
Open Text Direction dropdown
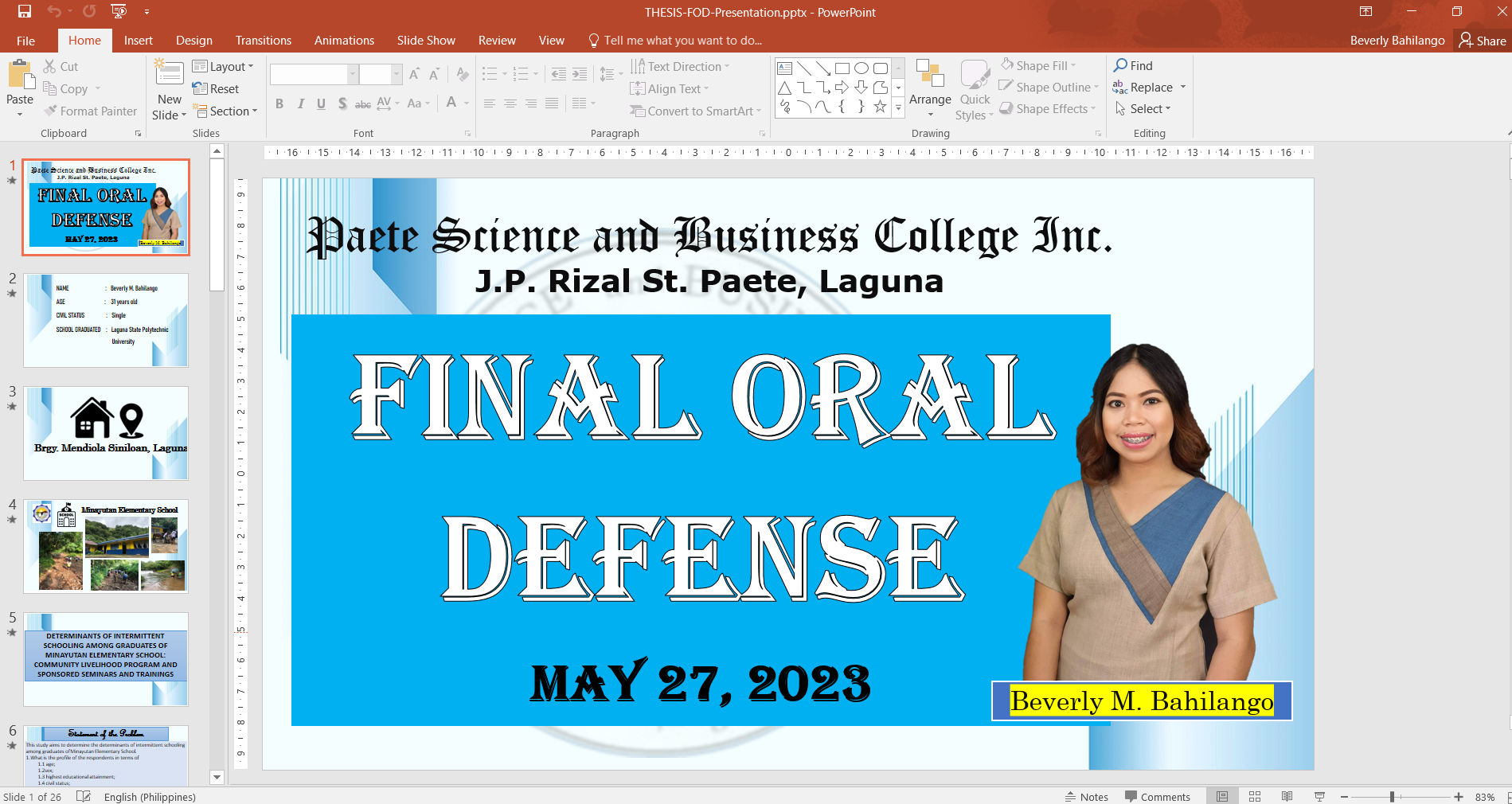[x=680, y=67]
